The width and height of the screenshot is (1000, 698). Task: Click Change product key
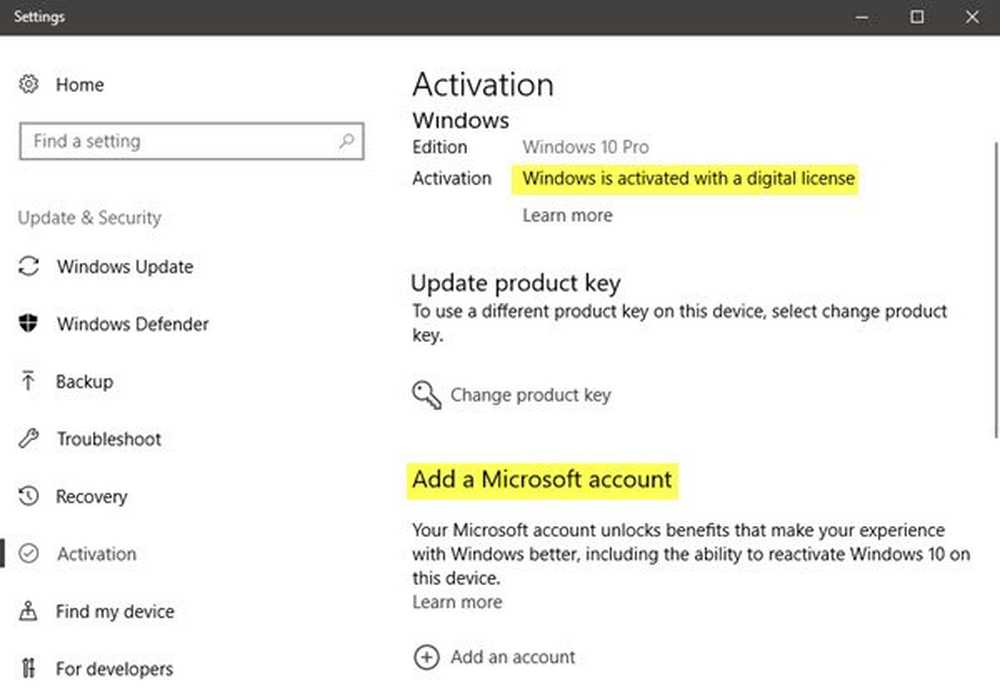[530, 395]
